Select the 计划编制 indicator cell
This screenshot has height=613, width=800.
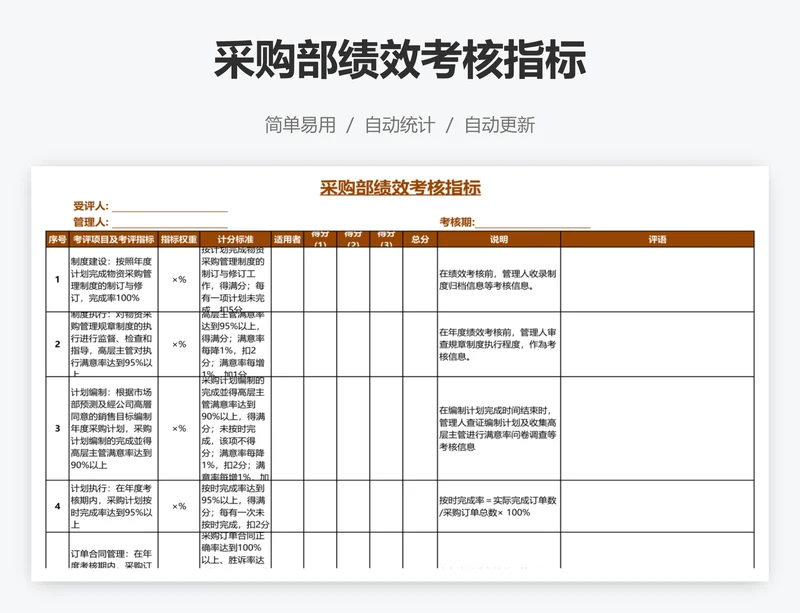click(x=114, y=428)
